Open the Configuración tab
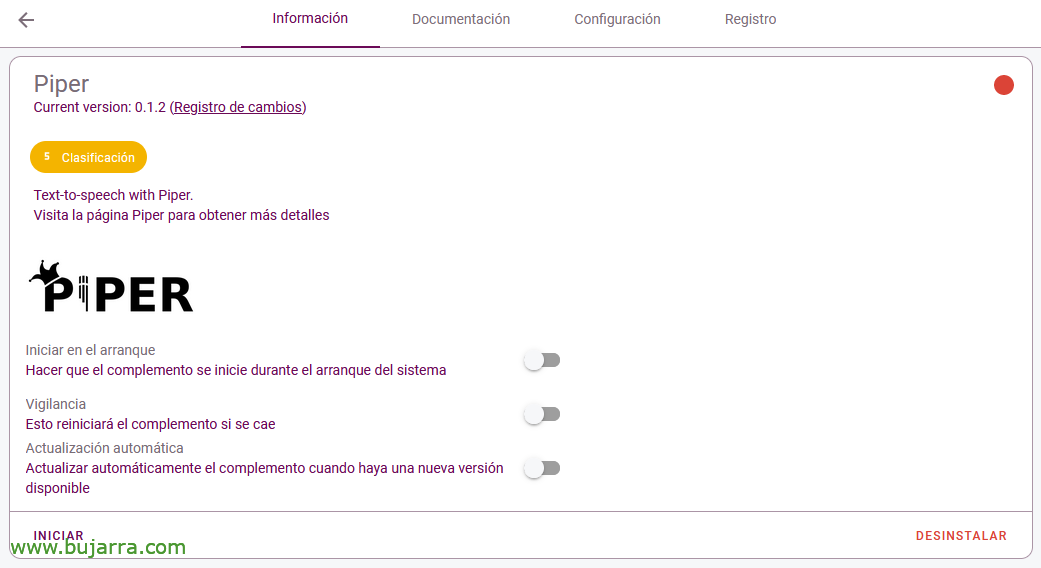1041x568 pixels. click(x=617, y=19)
